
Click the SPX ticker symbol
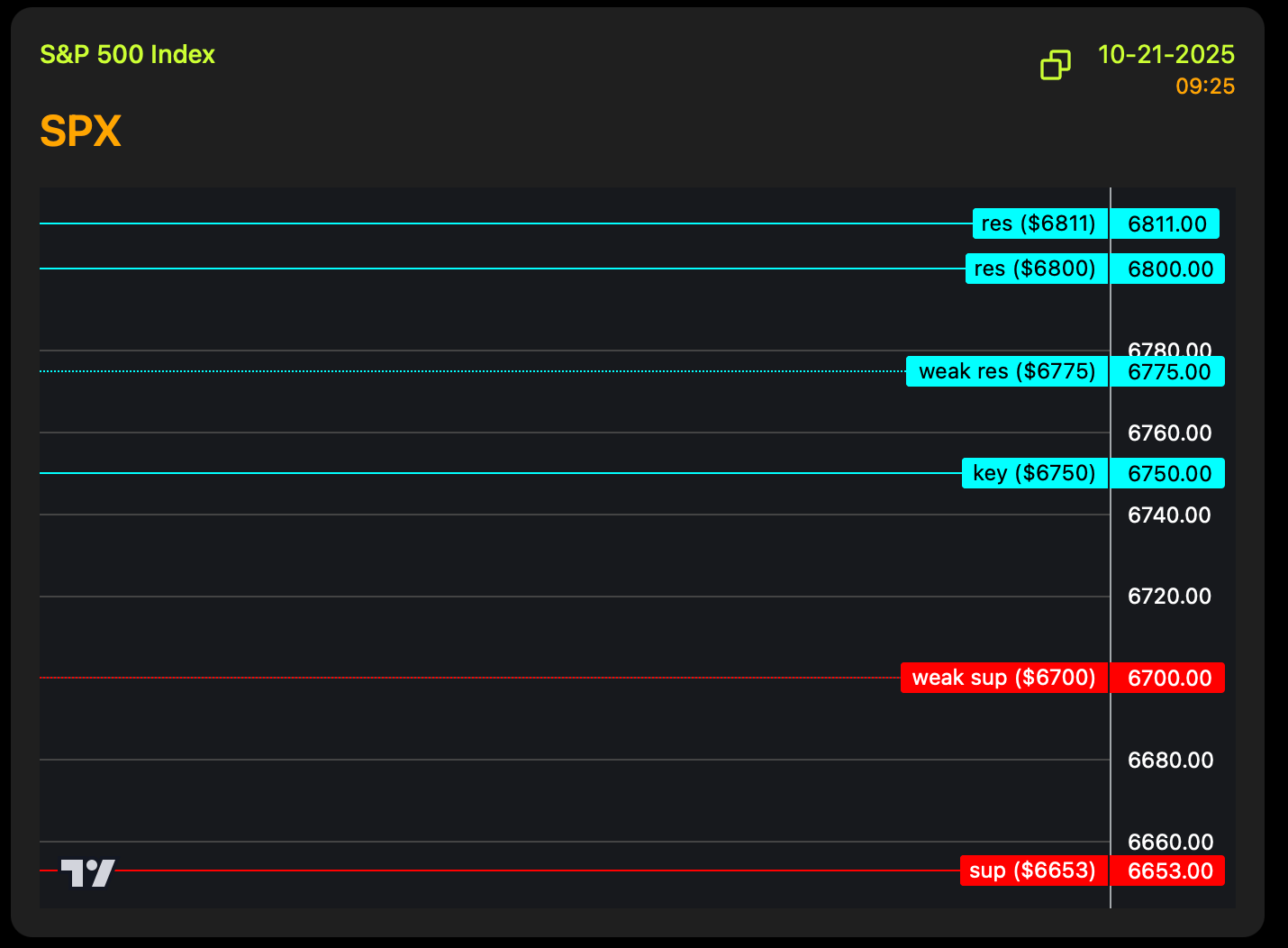point(81,132)
